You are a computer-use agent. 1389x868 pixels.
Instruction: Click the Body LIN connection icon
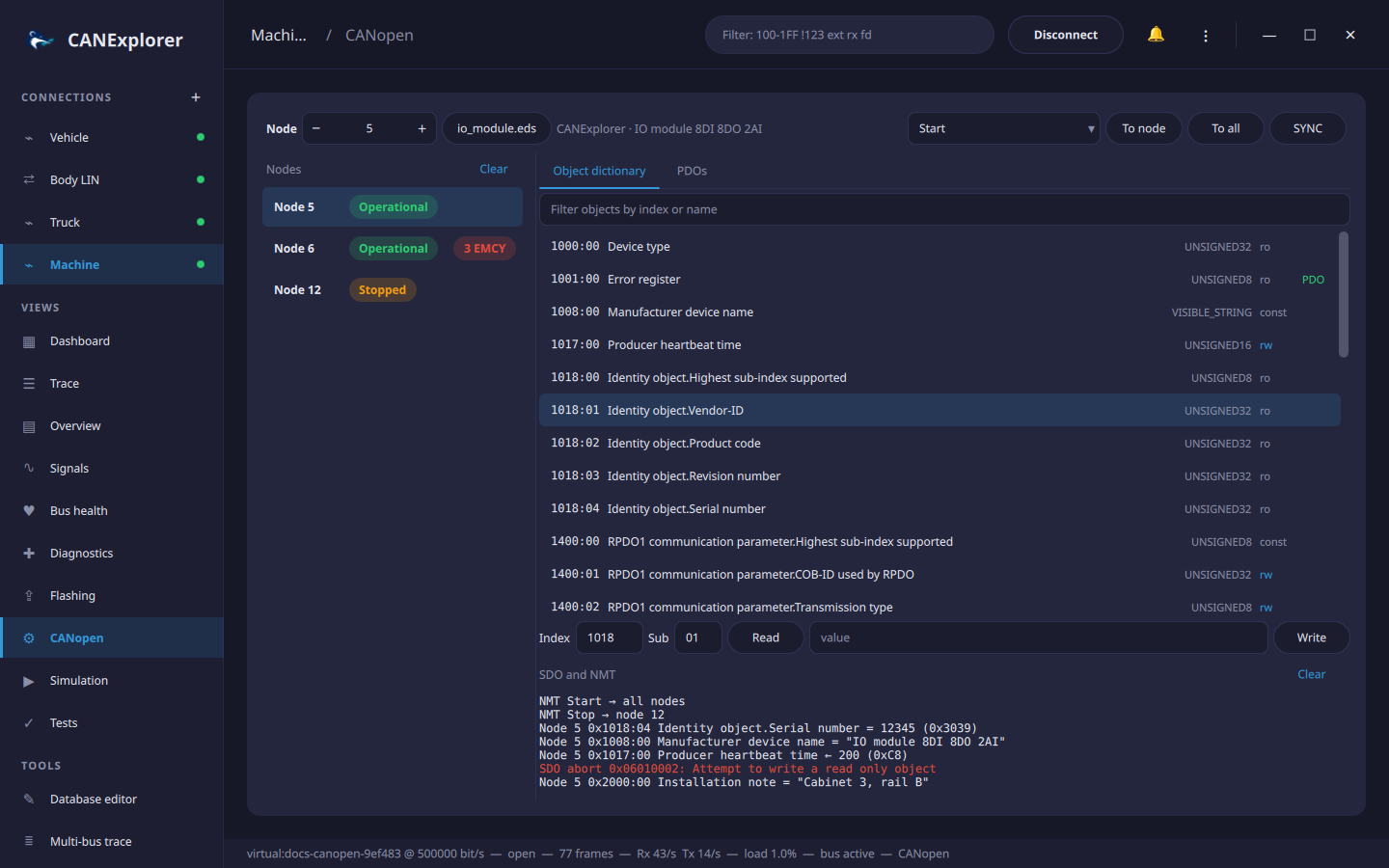(x=29, y=180)
